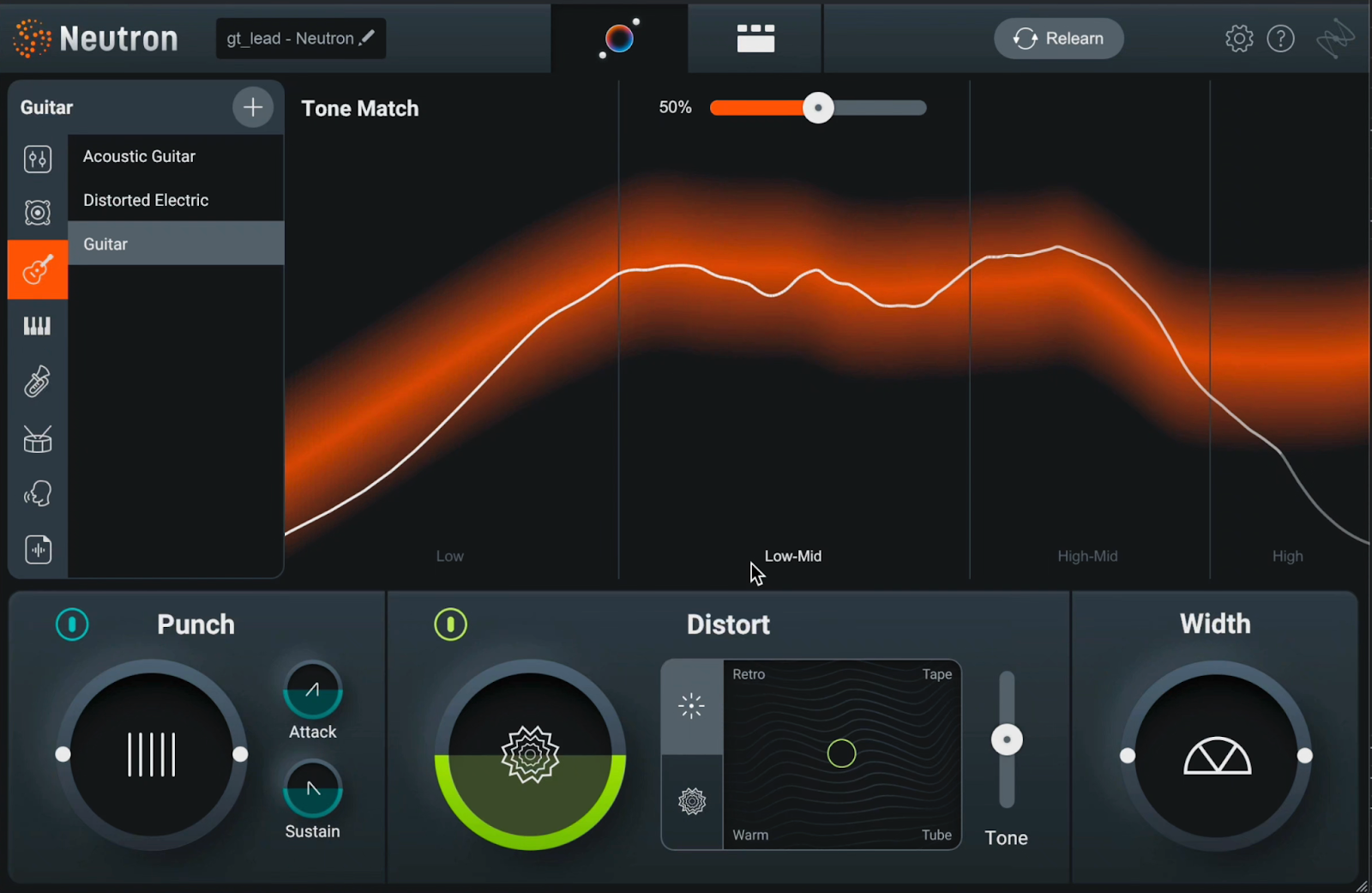The width and height of the screenshot is (1372, 893).
Task: Click the Tone Match amount slider handle
Action: pos(818,107)
